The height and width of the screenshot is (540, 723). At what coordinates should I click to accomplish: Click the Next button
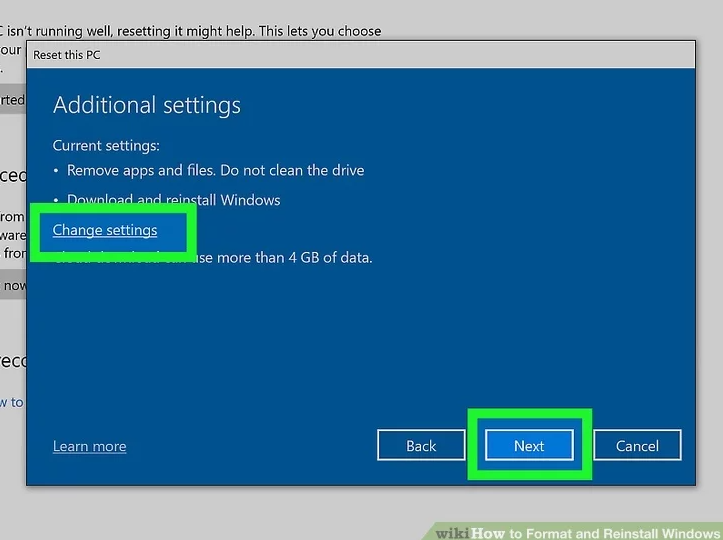coord(529,446)
